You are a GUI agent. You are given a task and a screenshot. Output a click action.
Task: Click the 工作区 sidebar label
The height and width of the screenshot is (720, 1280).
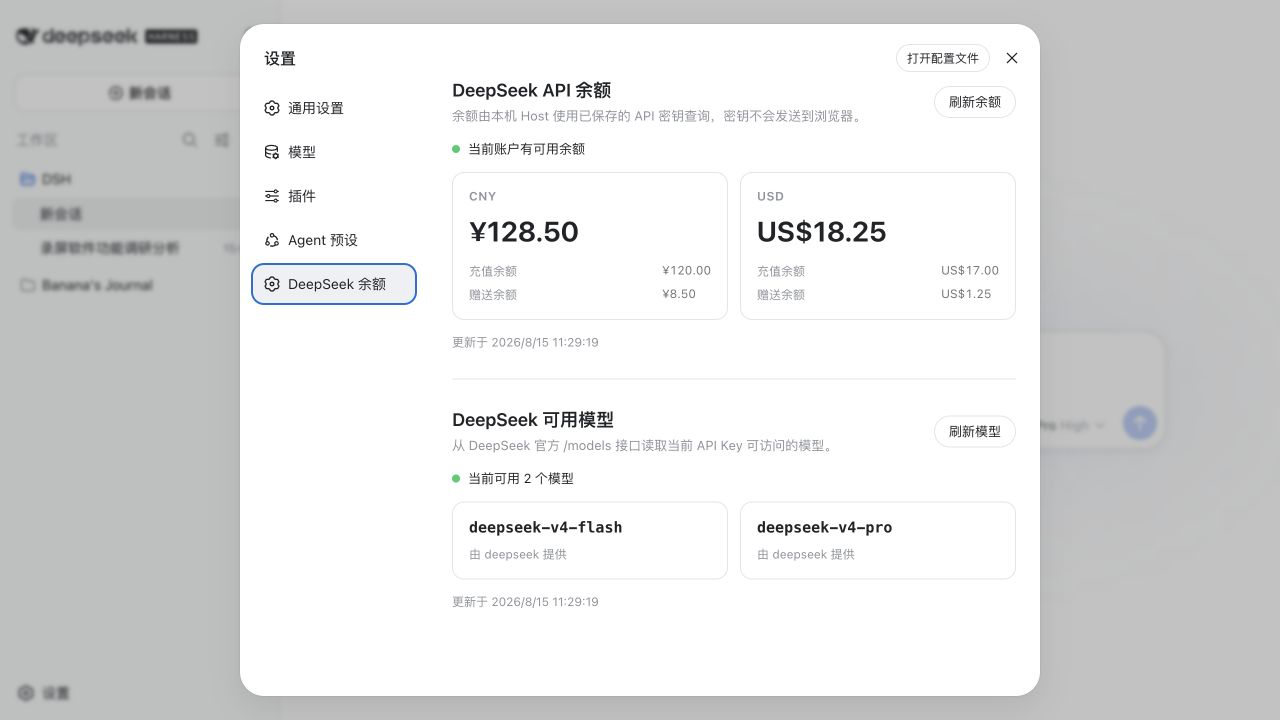point(36,140)
